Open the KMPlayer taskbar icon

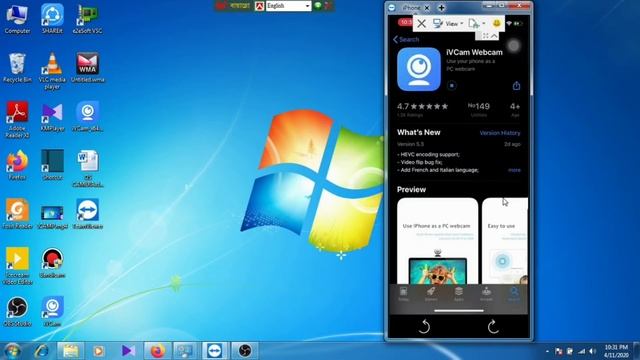click(128, 351)
